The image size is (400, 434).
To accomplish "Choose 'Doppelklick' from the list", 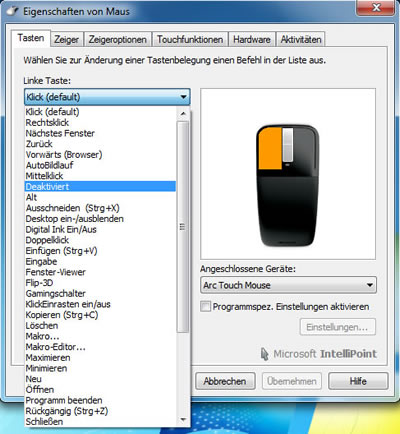I will coord(100,240).
